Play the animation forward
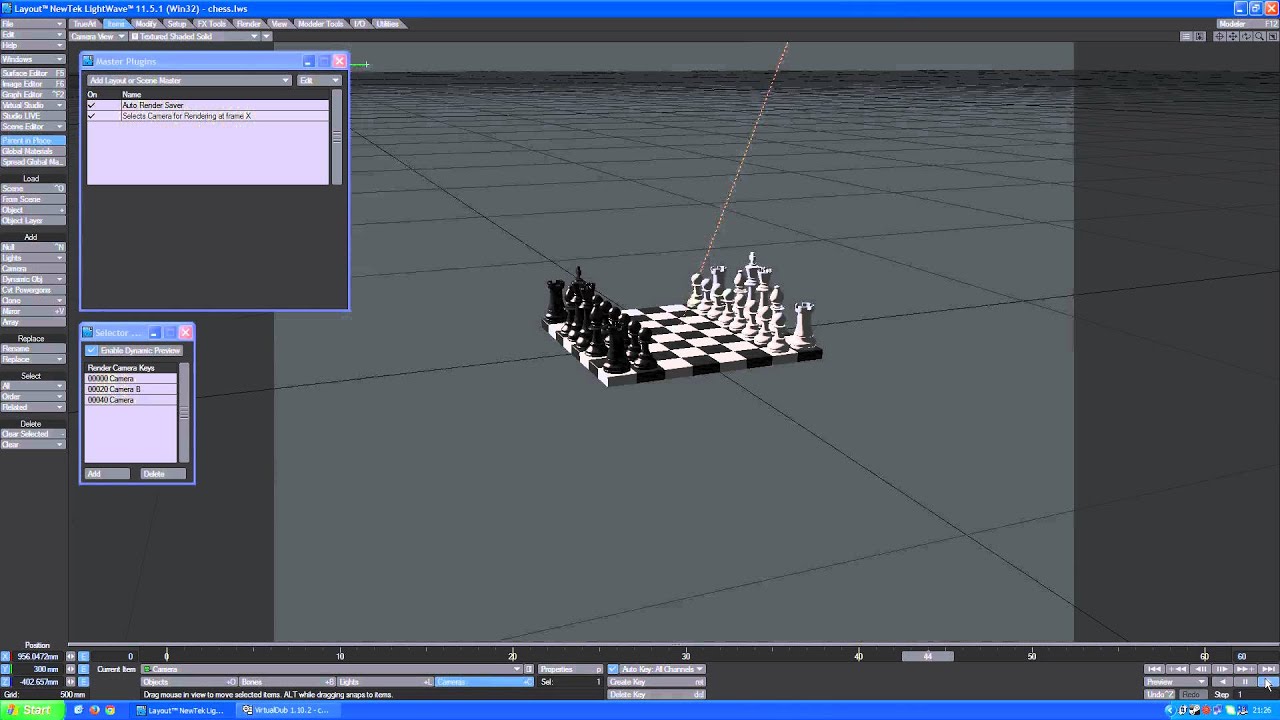Viewport: 1280px width, 720px height. tap(1268, 682)
